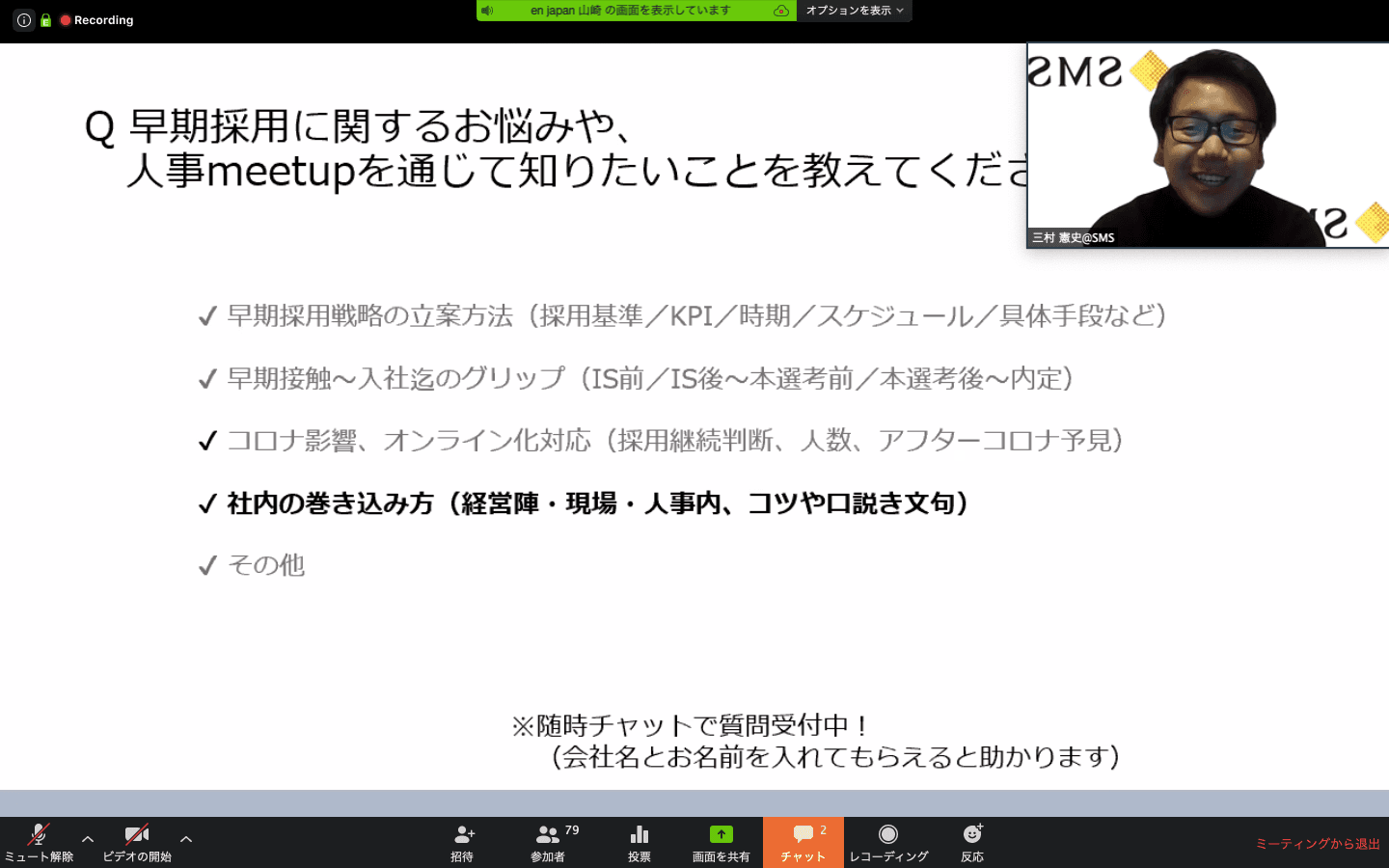Screen dimensions: 1389x868
Task: Click the red Recording indicator
Action: click(x=96, y=20)
